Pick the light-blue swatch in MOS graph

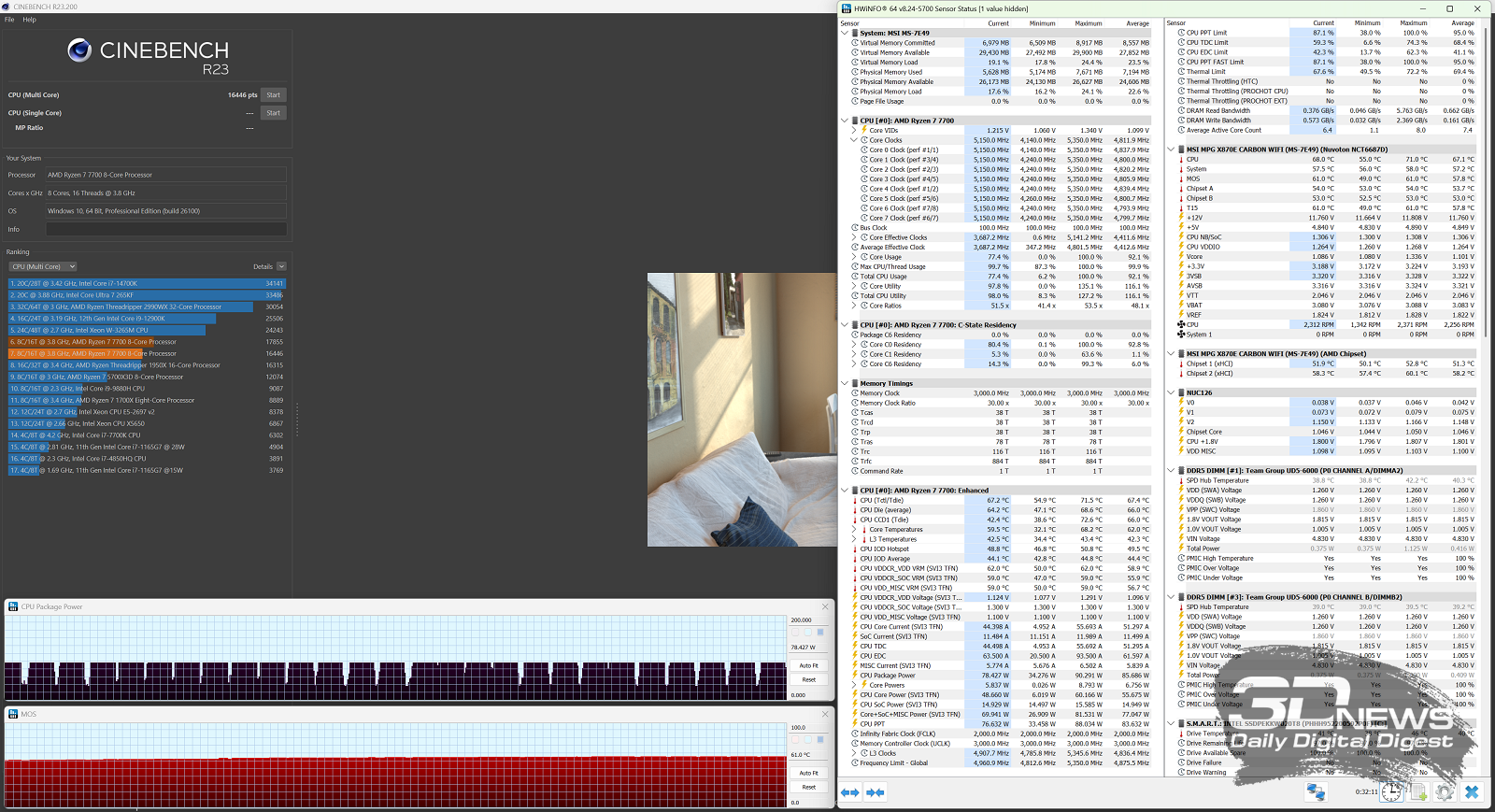point(808,740)
